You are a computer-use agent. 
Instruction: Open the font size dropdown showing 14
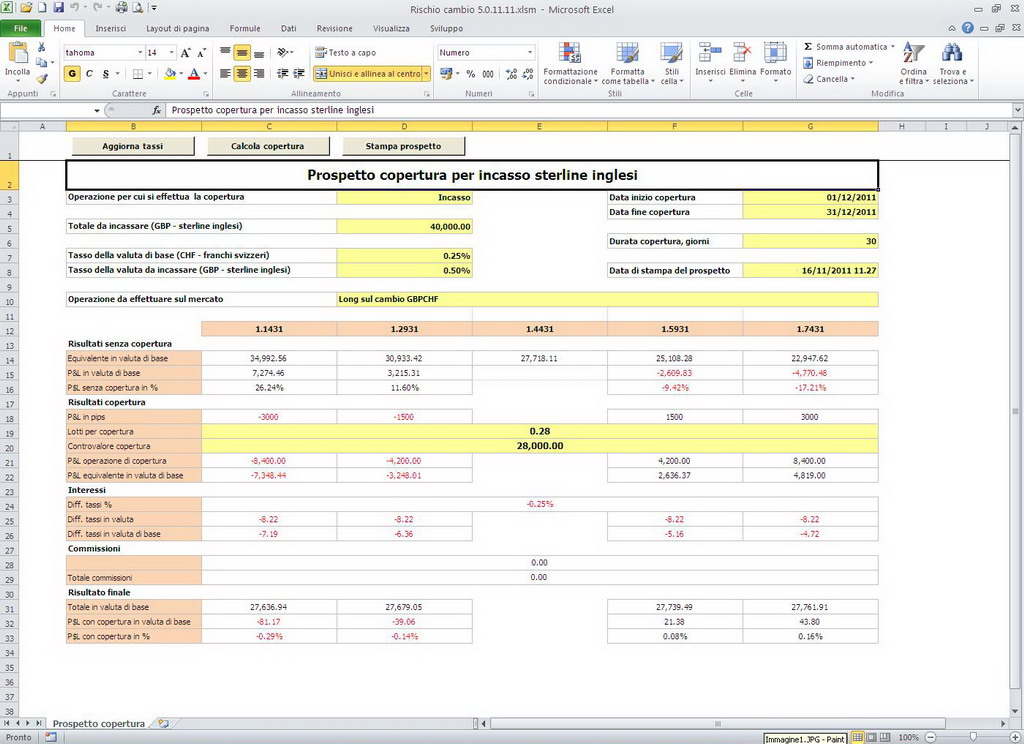click(172, 52)
